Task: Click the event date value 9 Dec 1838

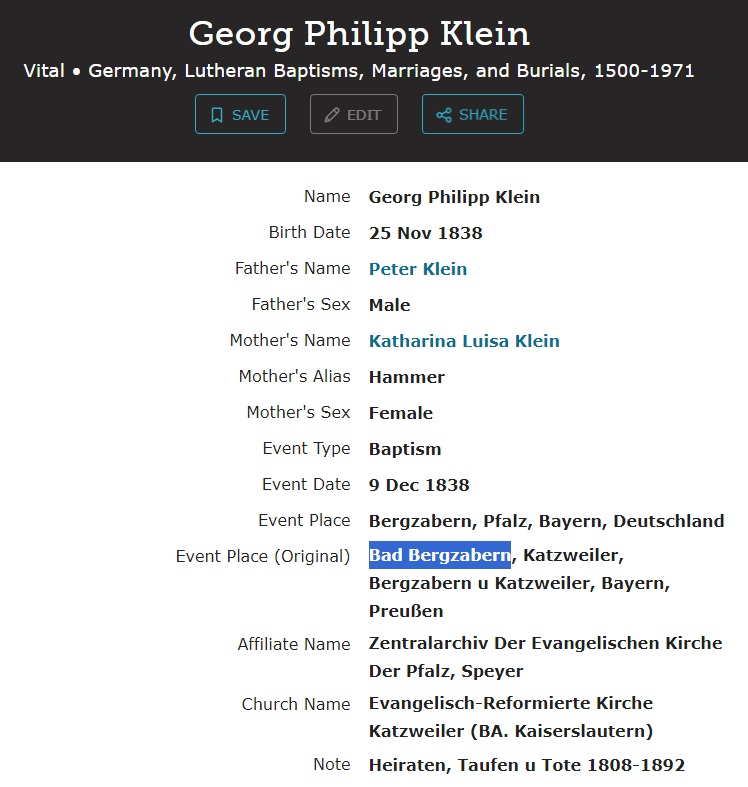Action: (419, 485)
